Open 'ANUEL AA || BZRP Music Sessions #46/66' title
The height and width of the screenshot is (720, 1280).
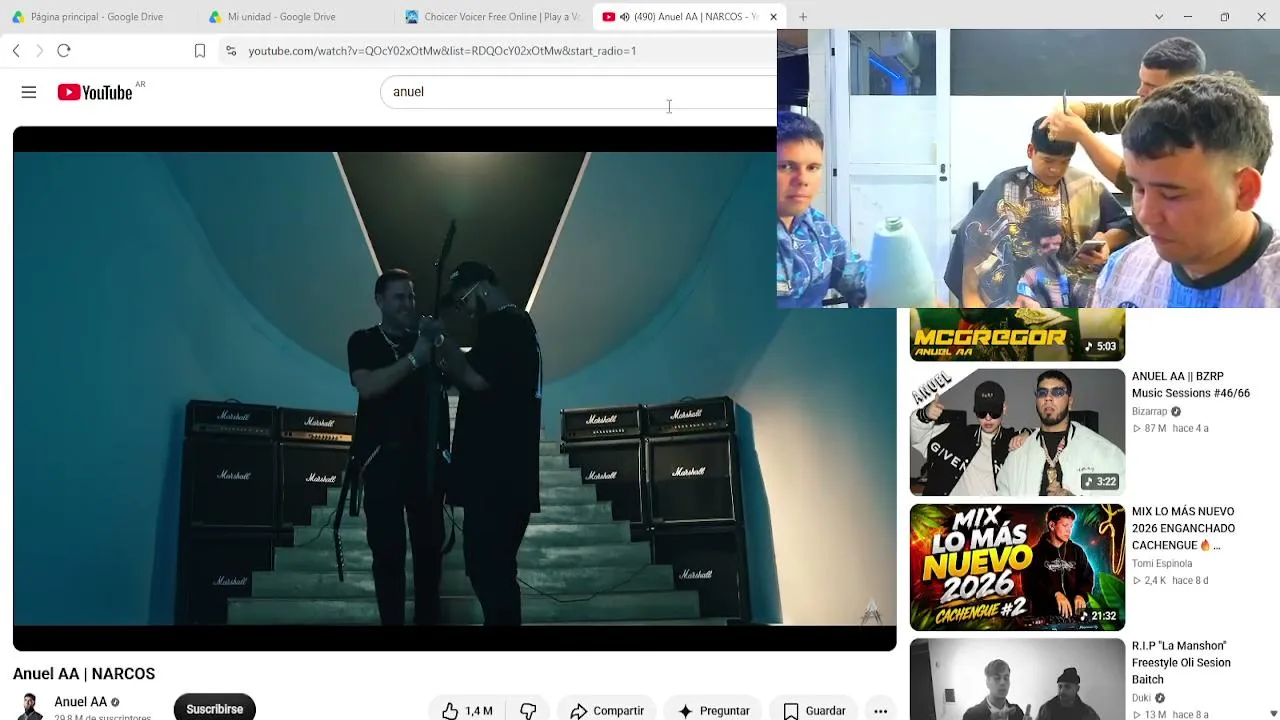point(1191,385)
